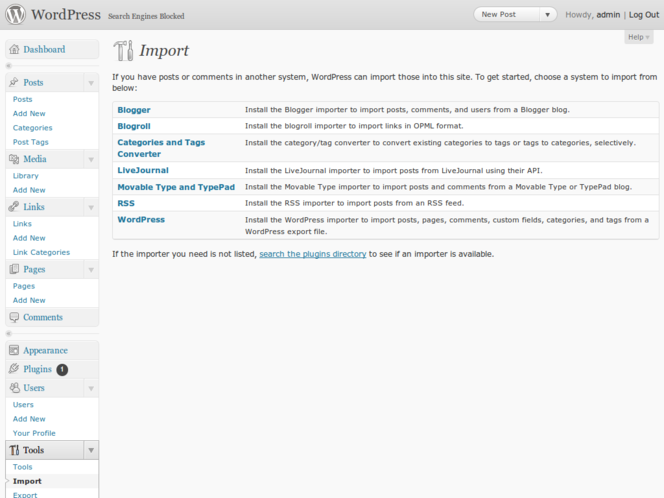Expand the Help panel
This screenshot has width=664, height=498.
[638, 37]
